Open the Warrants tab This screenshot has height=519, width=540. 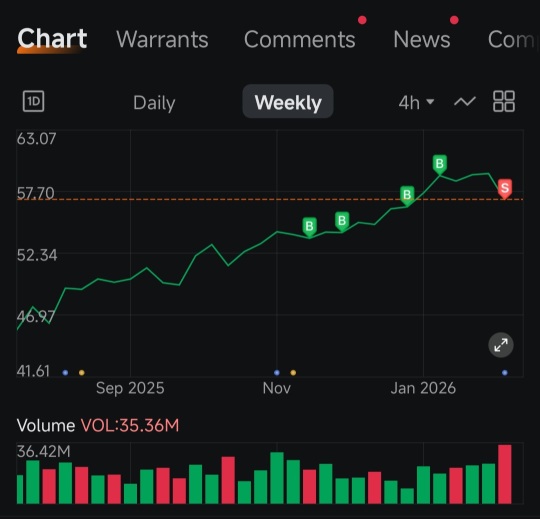[162, 39]
